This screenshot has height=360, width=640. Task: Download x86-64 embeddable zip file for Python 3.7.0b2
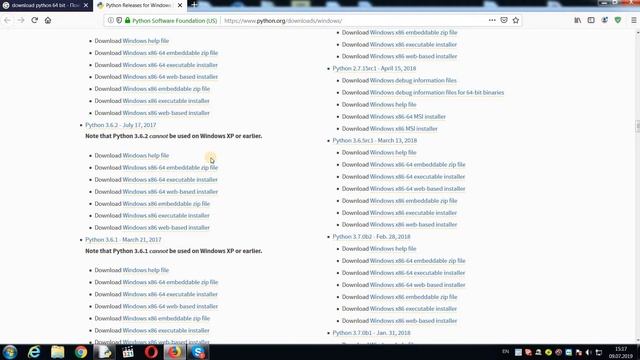click(418, 261)
